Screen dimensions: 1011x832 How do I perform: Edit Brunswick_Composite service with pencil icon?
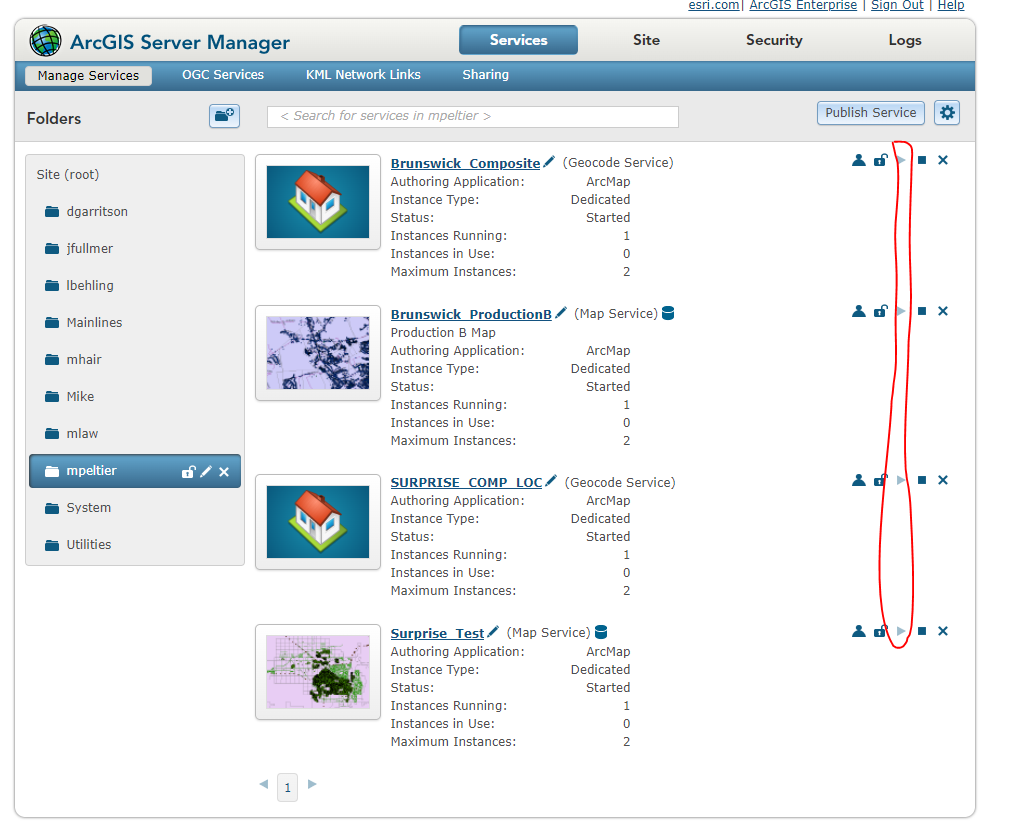(549, 162)
